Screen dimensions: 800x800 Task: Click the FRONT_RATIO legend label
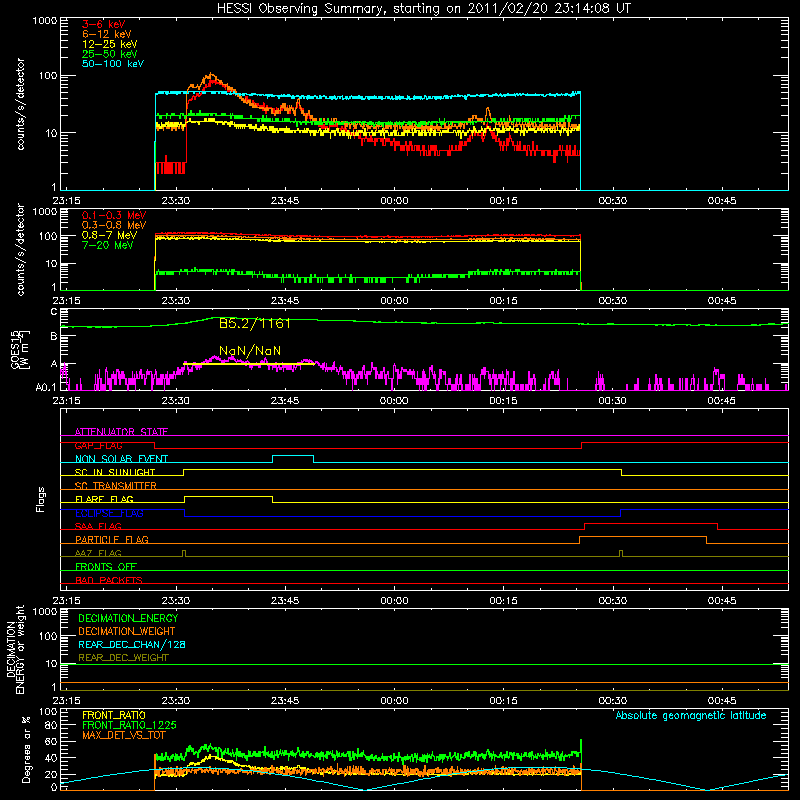tap(114, 715)
